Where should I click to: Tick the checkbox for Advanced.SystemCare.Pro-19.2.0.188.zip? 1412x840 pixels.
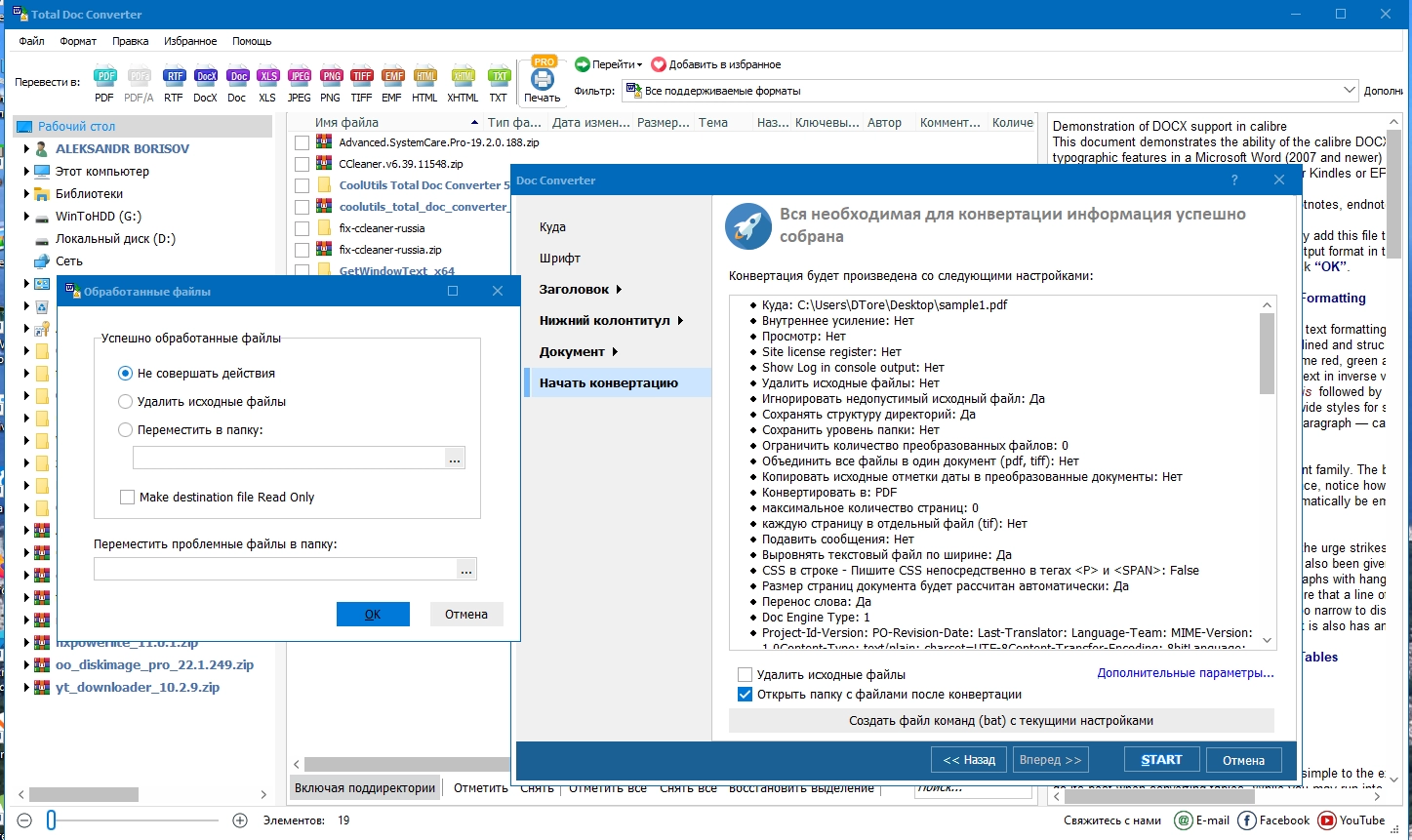pos(302,142)
